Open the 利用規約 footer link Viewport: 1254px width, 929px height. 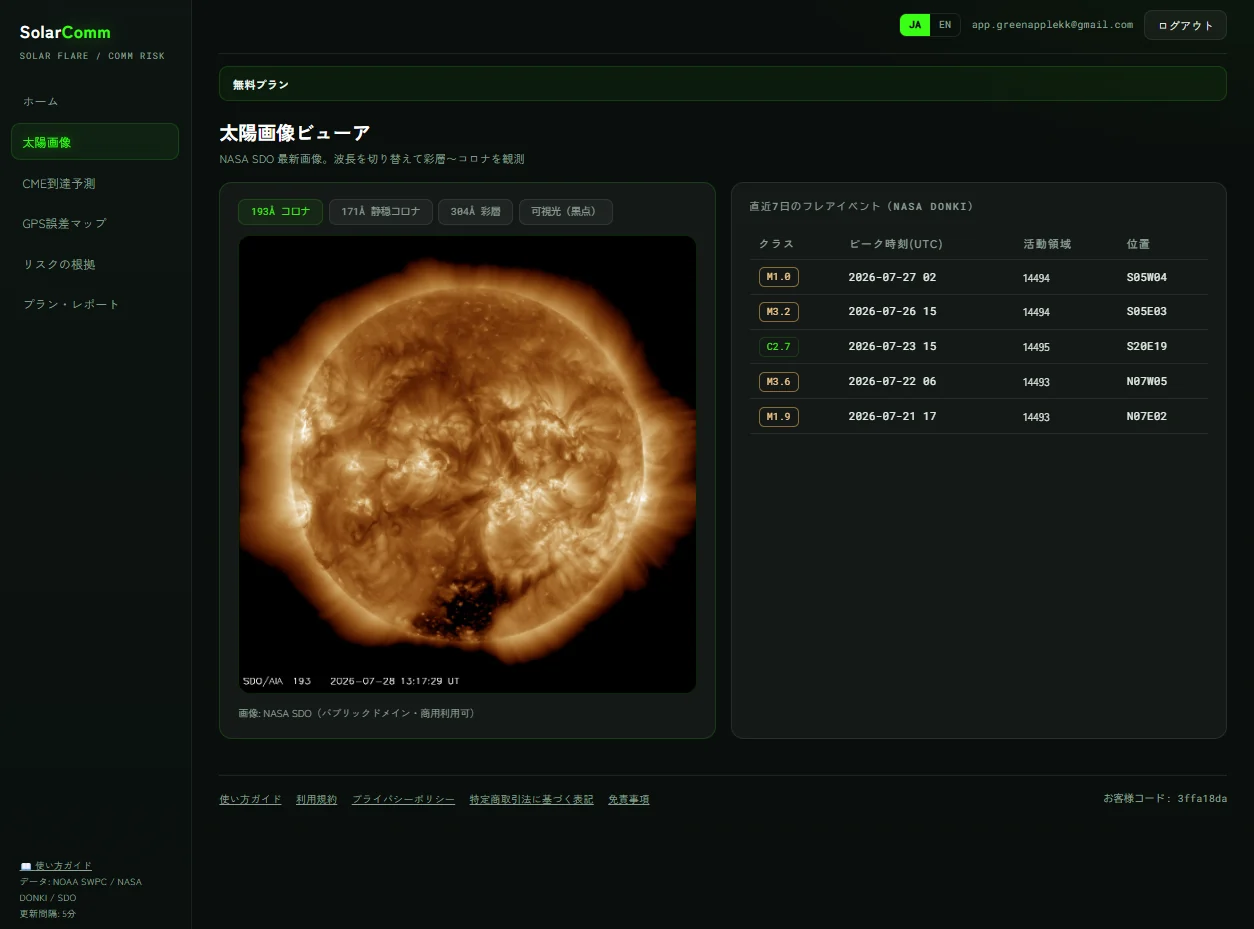tap(316, 800)
